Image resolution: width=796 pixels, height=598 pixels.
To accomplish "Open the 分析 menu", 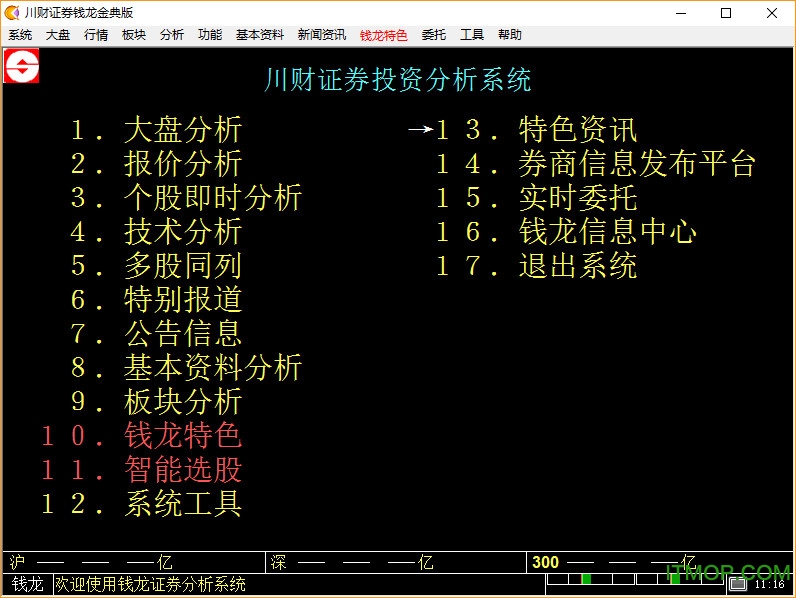I will 172,35.
